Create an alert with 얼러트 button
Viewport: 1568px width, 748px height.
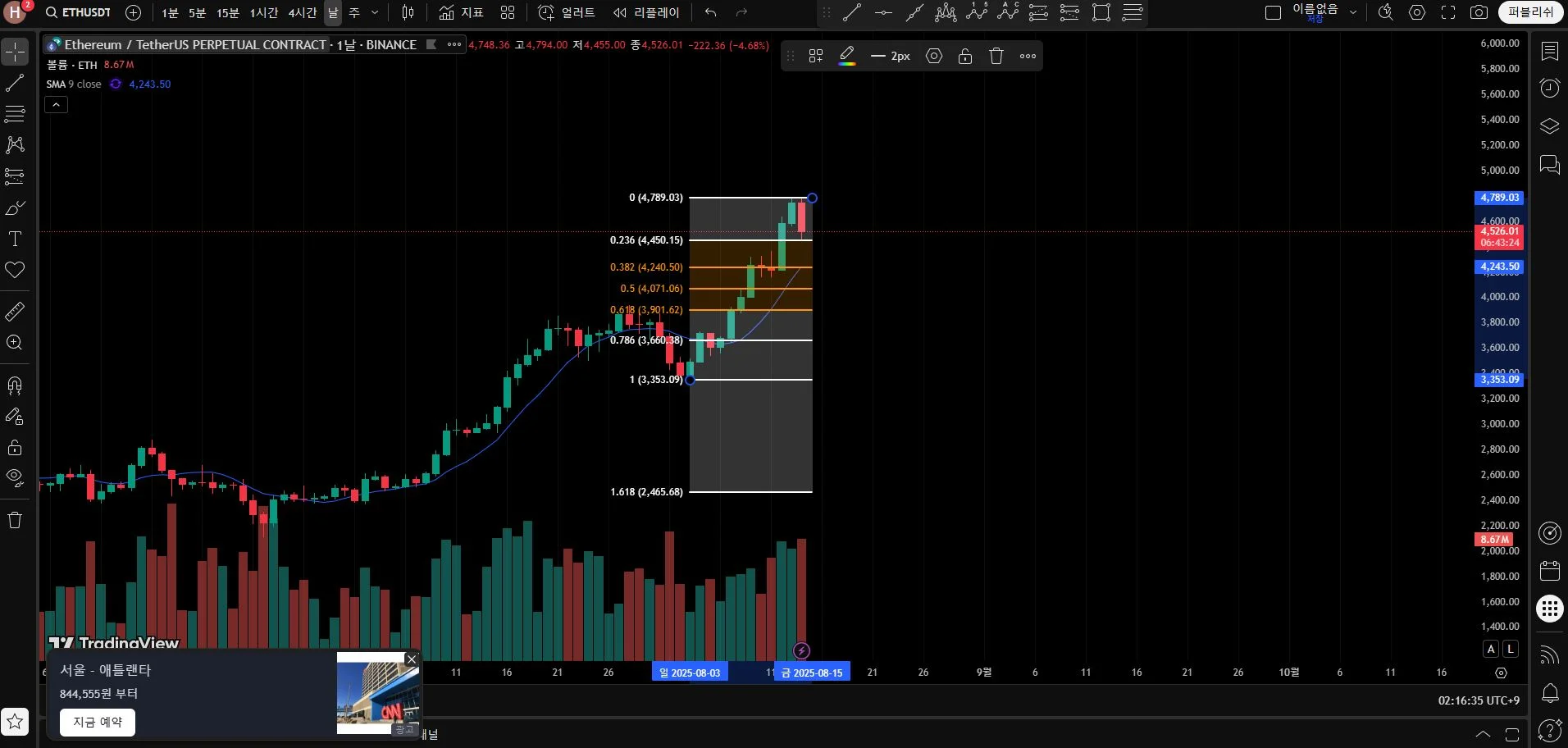(x=567, y=12)
